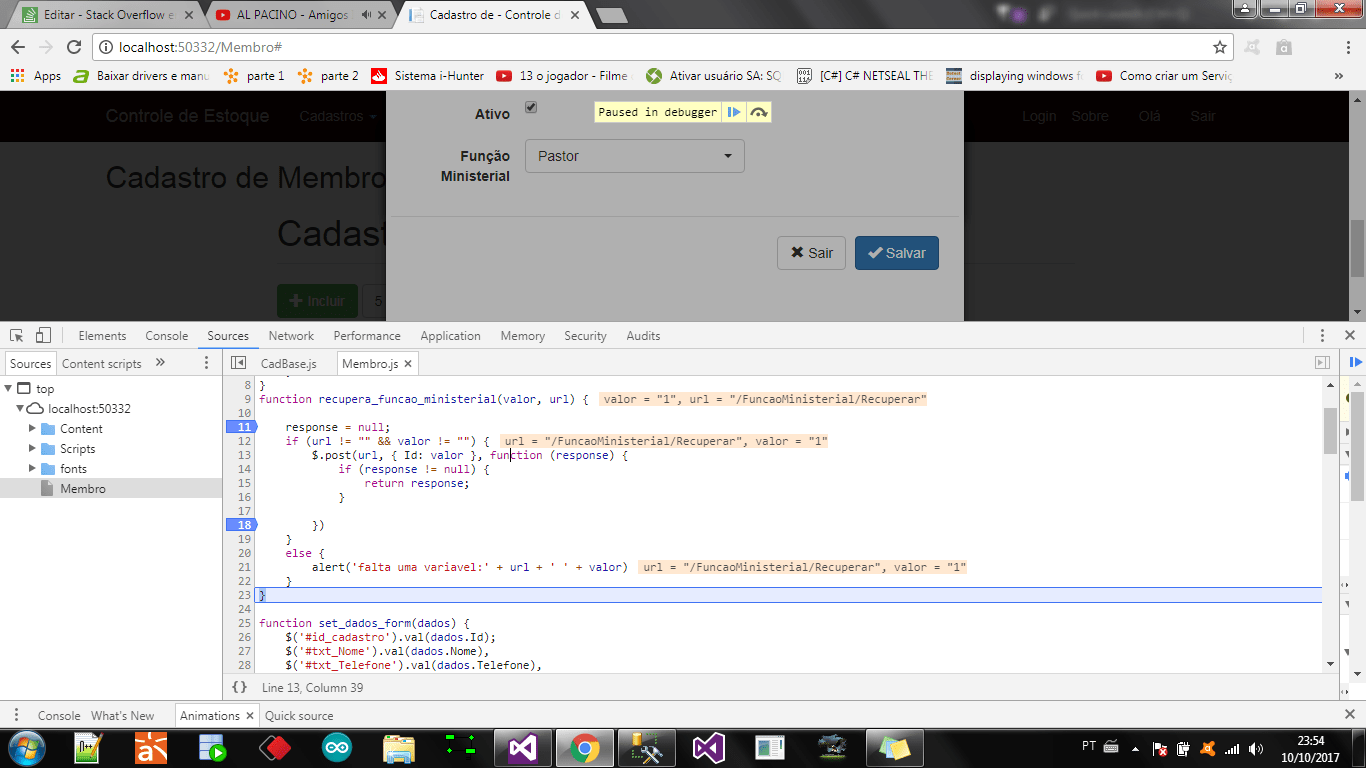Mute the AL PACINO tab audio
Screen dimensions: 1366x768
click(x=367, y=15)
